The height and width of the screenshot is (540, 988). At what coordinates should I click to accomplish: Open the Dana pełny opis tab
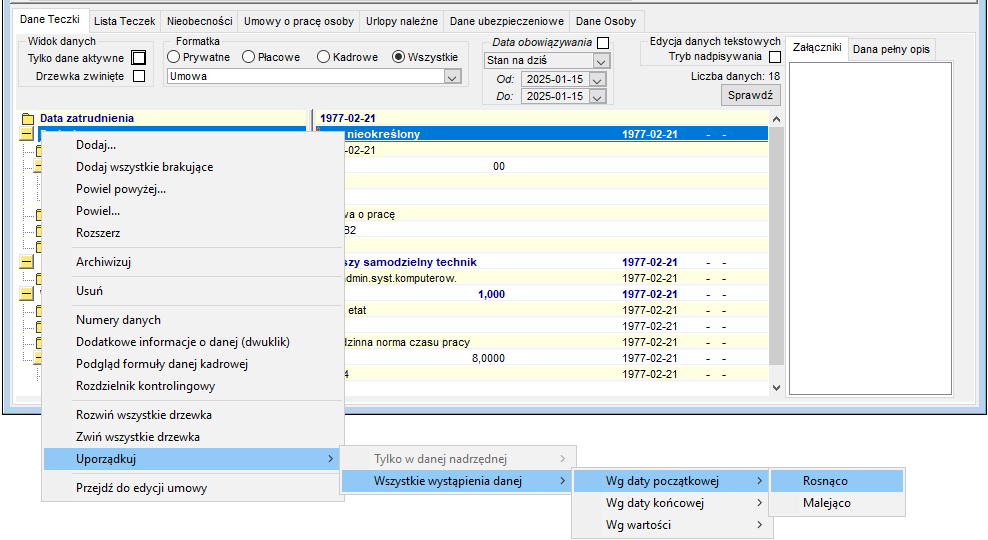click(x=891, y=49)
